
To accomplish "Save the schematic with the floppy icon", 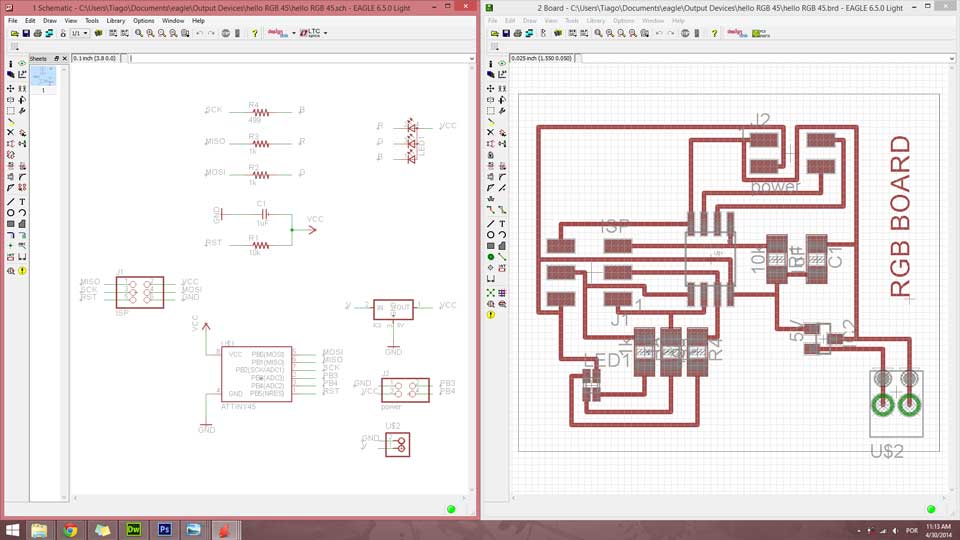I will [26, 33].
